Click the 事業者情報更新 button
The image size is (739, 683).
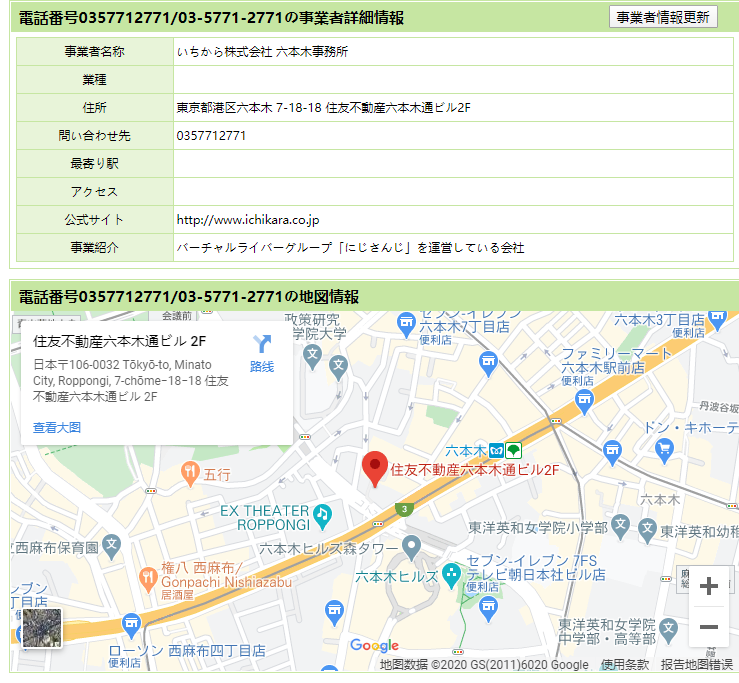(663, 17)
